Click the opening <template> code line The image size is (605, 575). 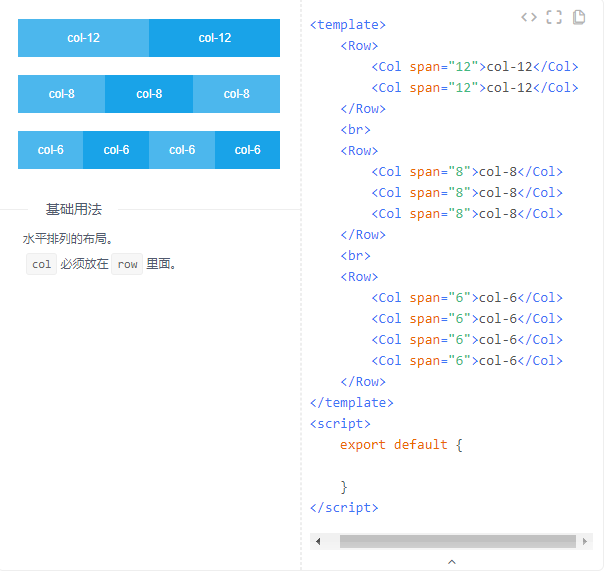(348, 25)
